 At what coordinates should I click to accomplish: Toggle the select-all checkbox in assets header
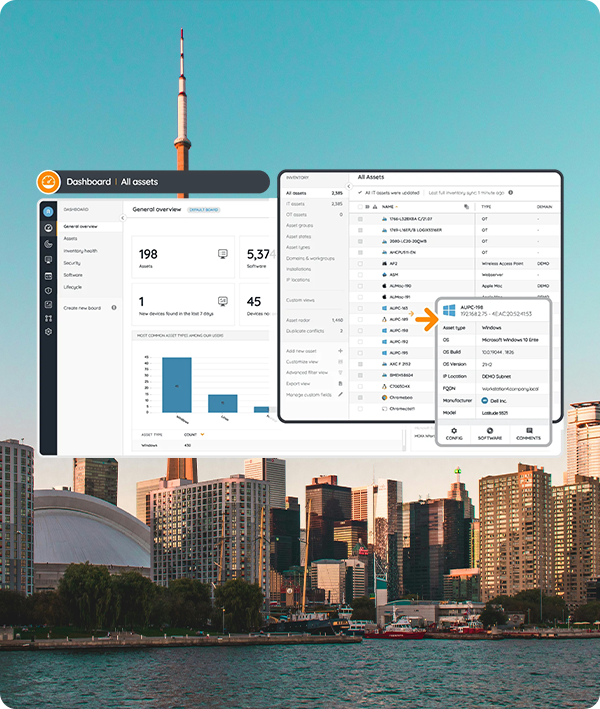(360, 206)
